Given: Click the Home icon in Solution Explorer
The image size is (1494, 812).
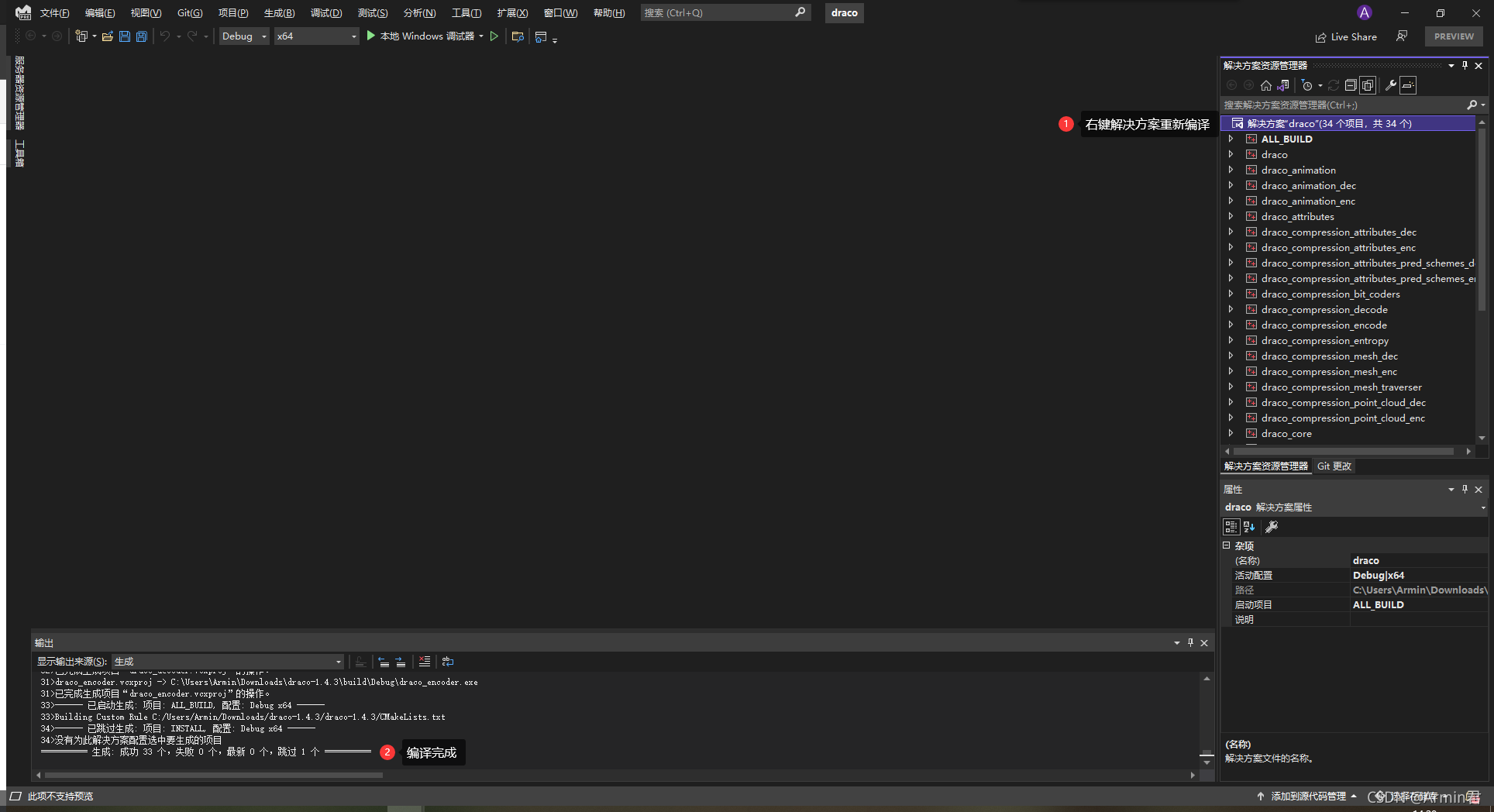Looking at the screenshot, I should [1266, 85].
